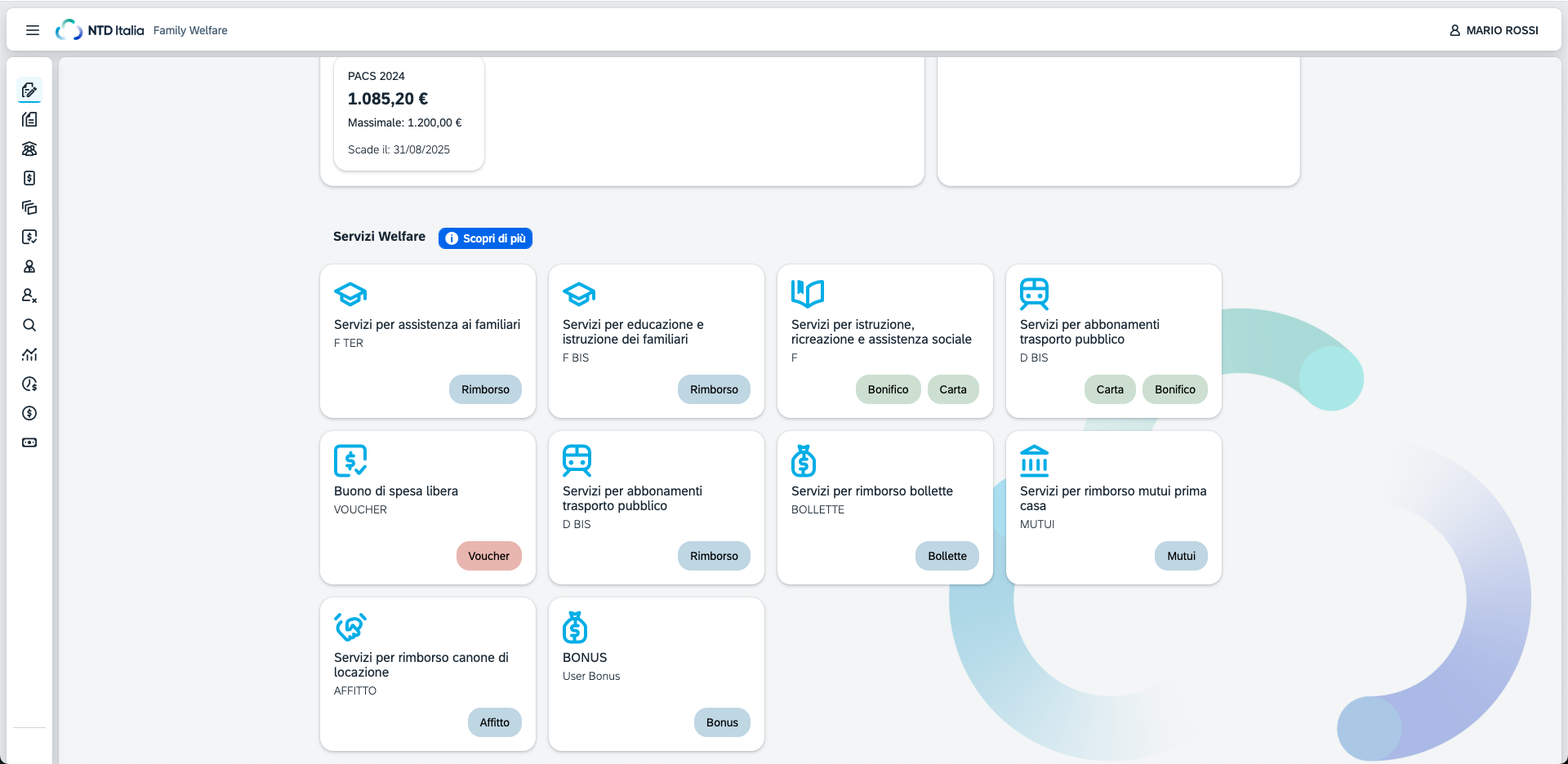The width and height of the screenshot is (1568, 764).
Task: Select the PACS 2024 balance card
Action: pyautogui.click(x=409, y=113)
